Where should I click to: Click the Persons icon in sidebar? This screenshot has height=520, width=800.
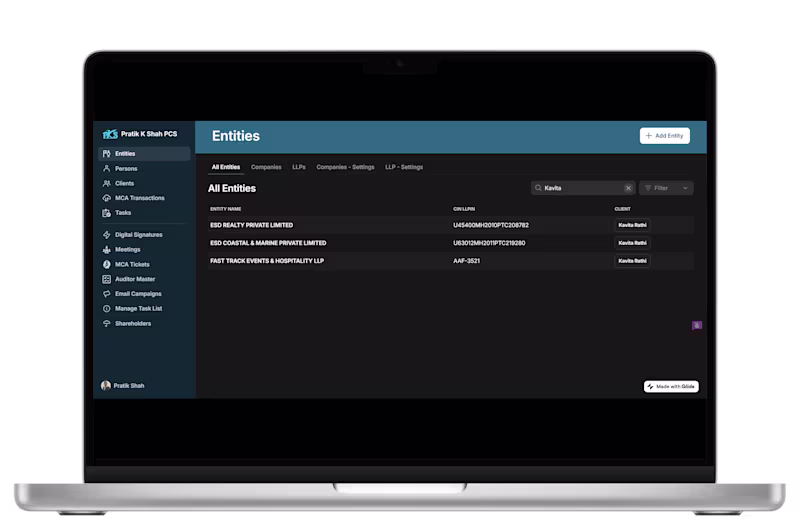(x=107, y=168)
